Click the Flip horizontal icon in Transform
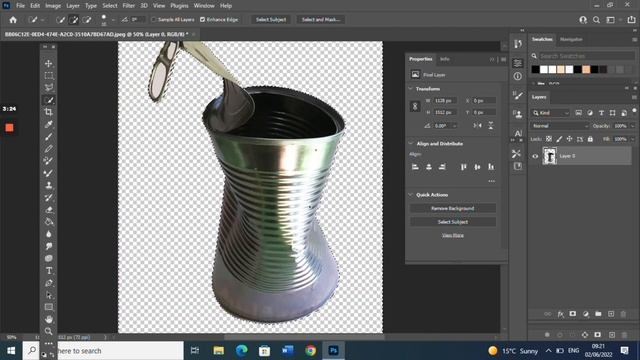The height and width of the screenshot is (360, 640). [x=478, y=126]
